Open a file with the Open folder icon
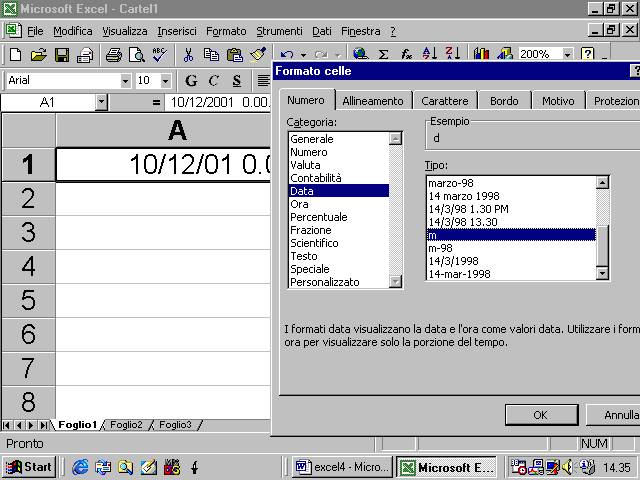The image size is (640, 480). tap(39, 55)
